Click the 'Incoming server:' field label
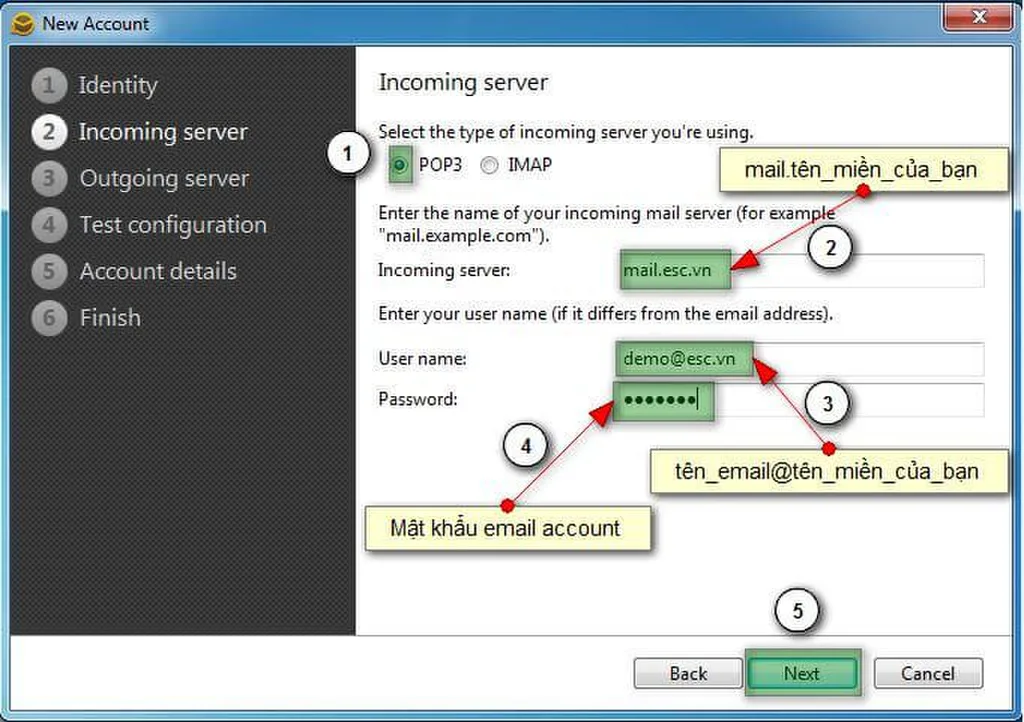Image resolution: width=1024 pixels, height=722 pixels. click(444, 270)
